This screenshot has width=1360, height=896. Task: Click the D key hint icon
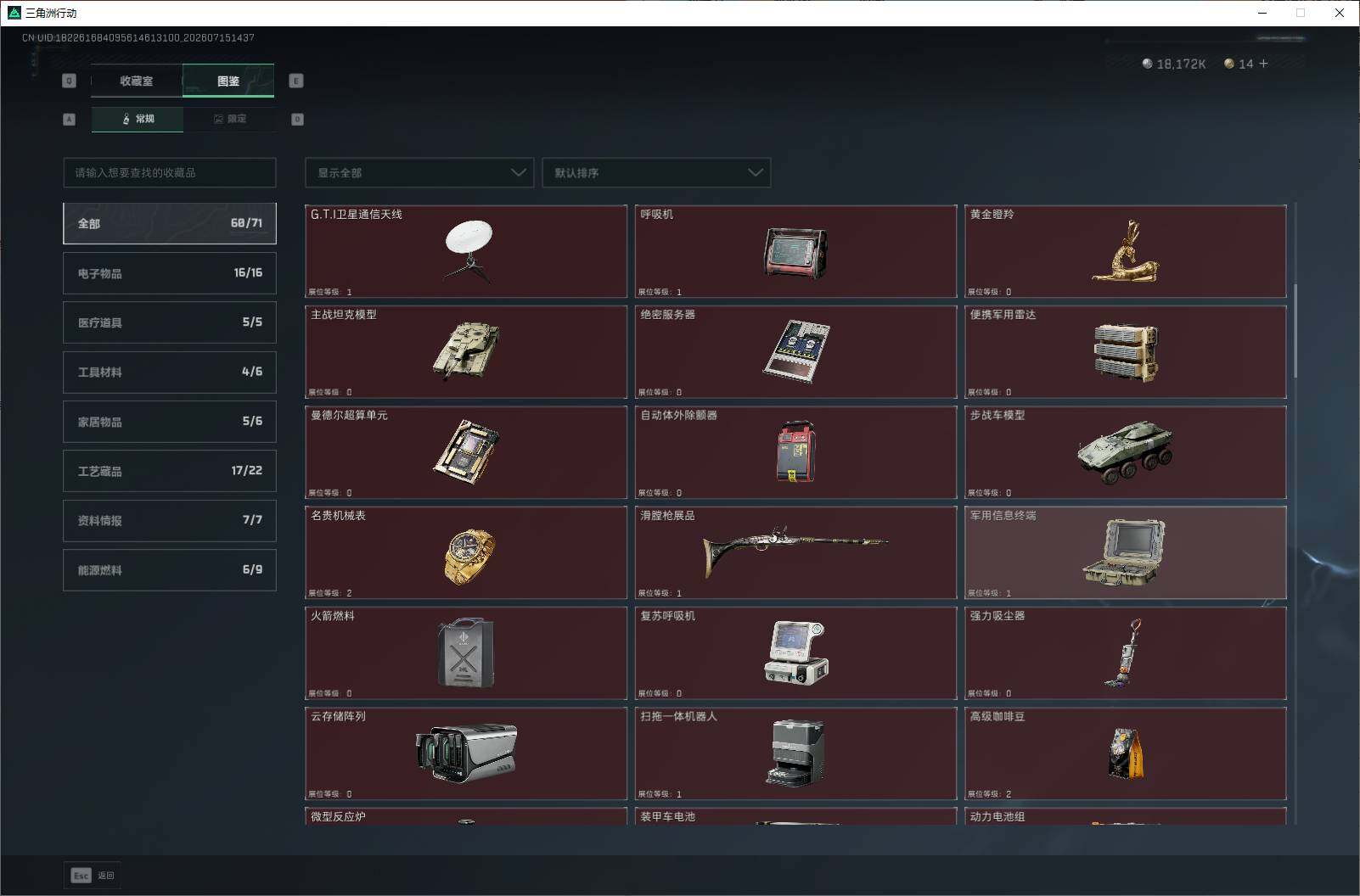tap(297, 119)
